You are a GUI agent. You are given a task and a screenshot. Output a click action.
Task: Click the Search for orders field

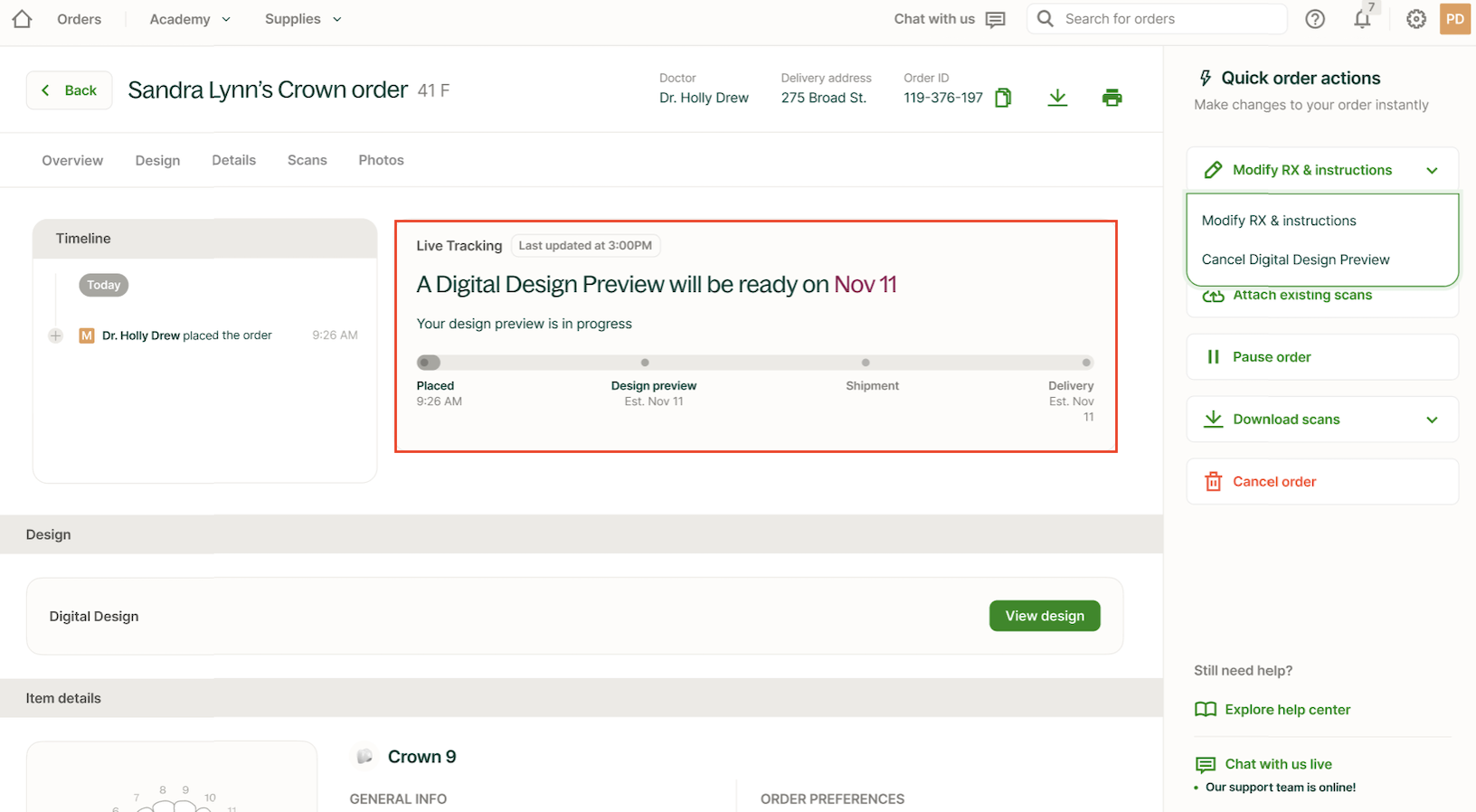point(1167,19)
